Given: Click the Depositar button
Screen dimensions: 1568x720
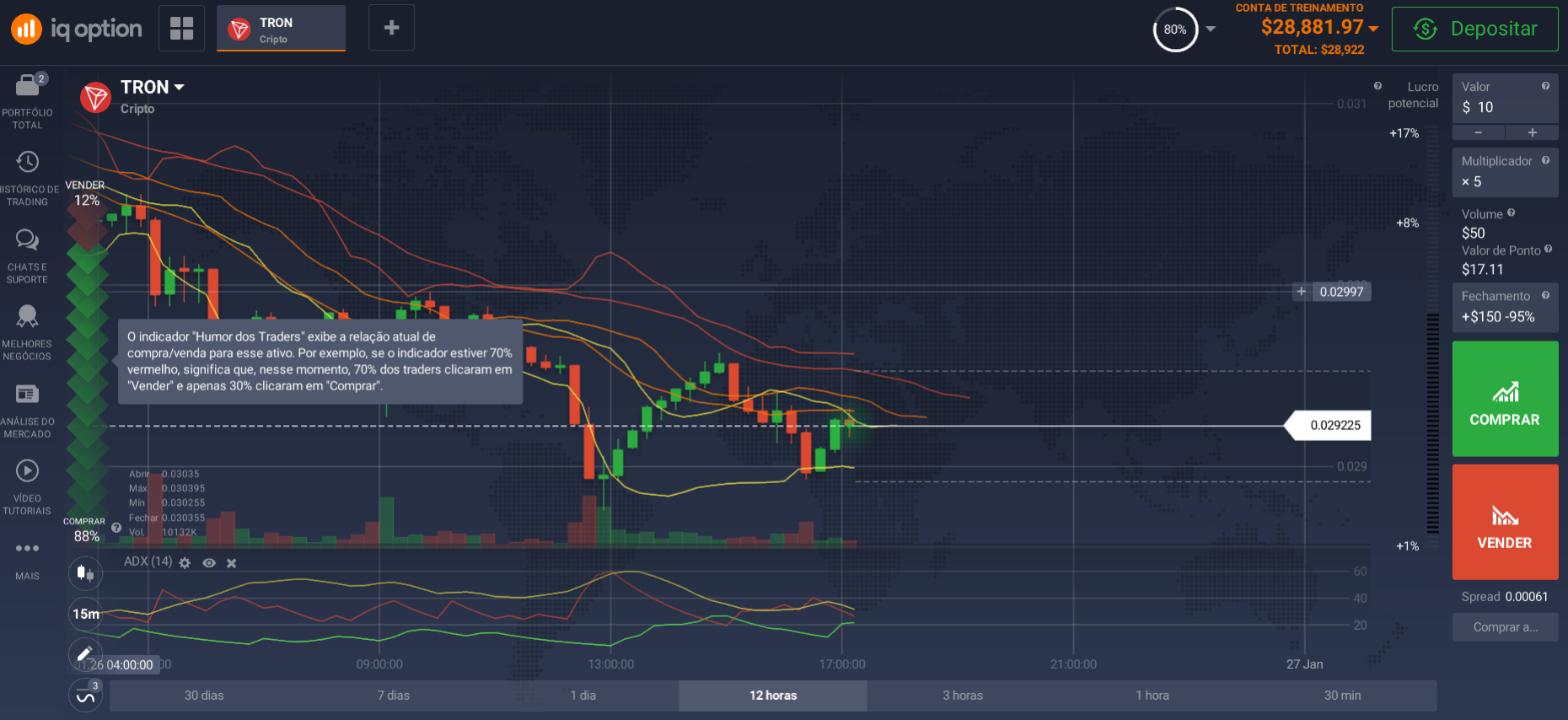Looking at the screenshot, I should (x=1474, y=29).
